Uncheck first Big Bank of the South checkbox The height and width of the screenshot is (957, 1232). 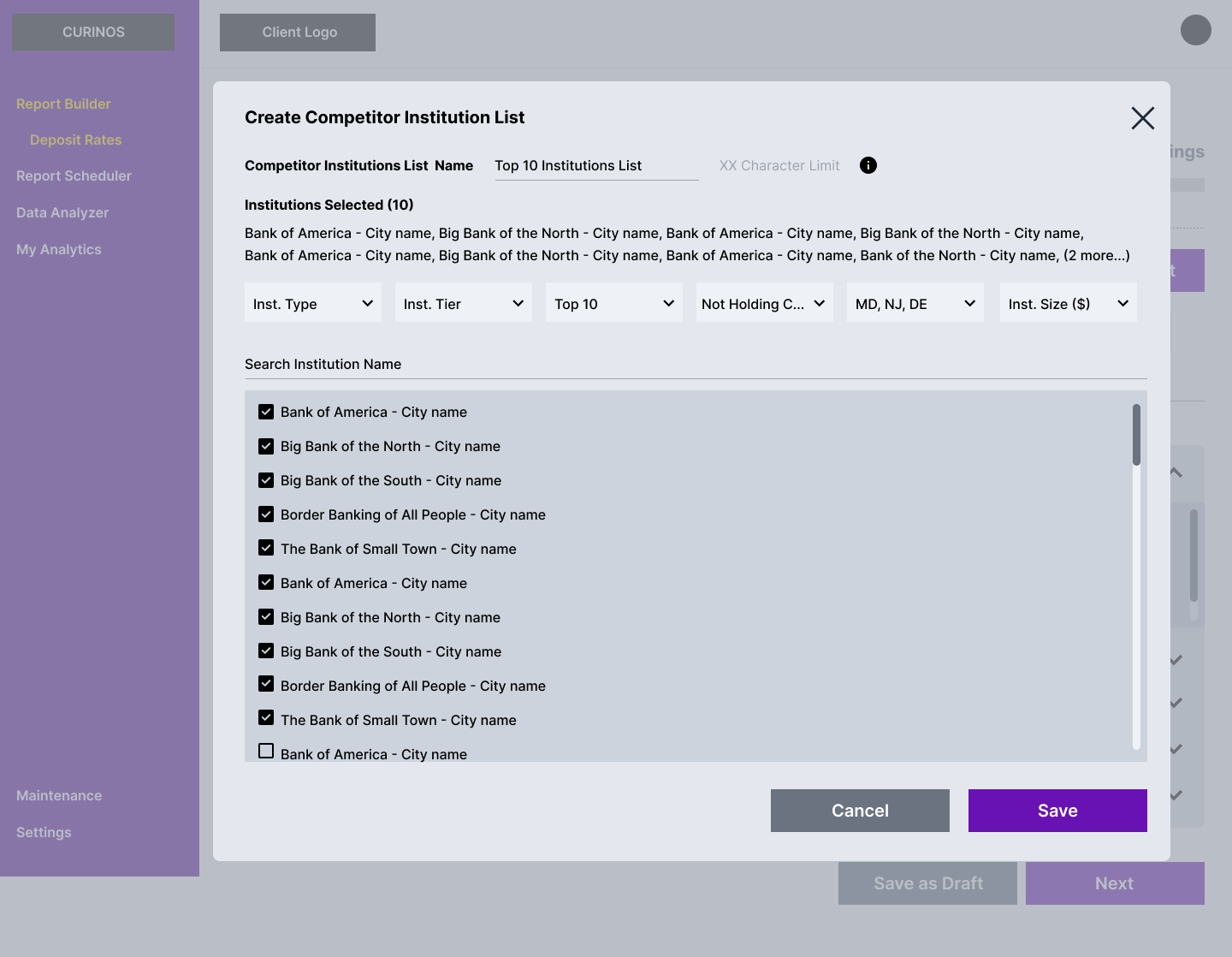coord(266,480)
